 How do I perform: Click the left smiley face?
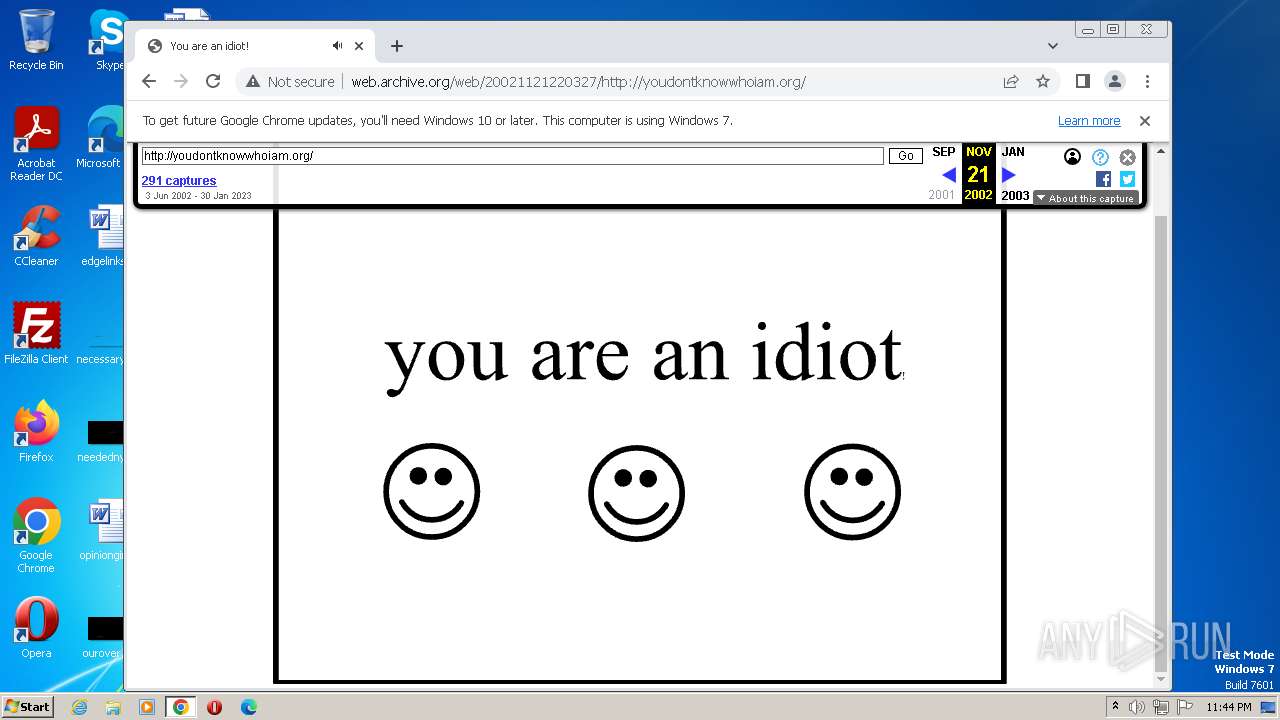432,492
